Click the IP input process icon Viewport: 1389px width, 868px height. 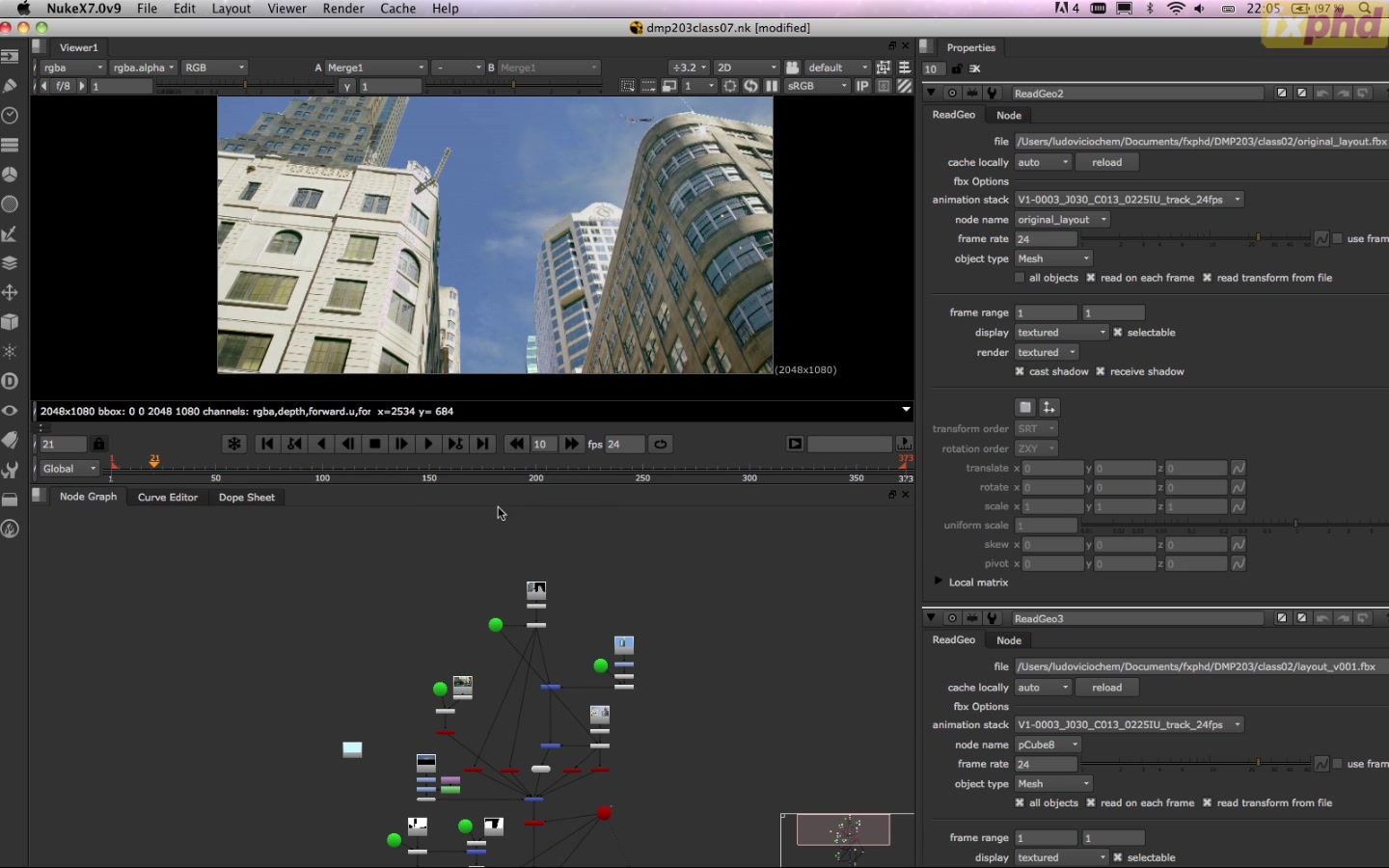click(x=862, y=86)
